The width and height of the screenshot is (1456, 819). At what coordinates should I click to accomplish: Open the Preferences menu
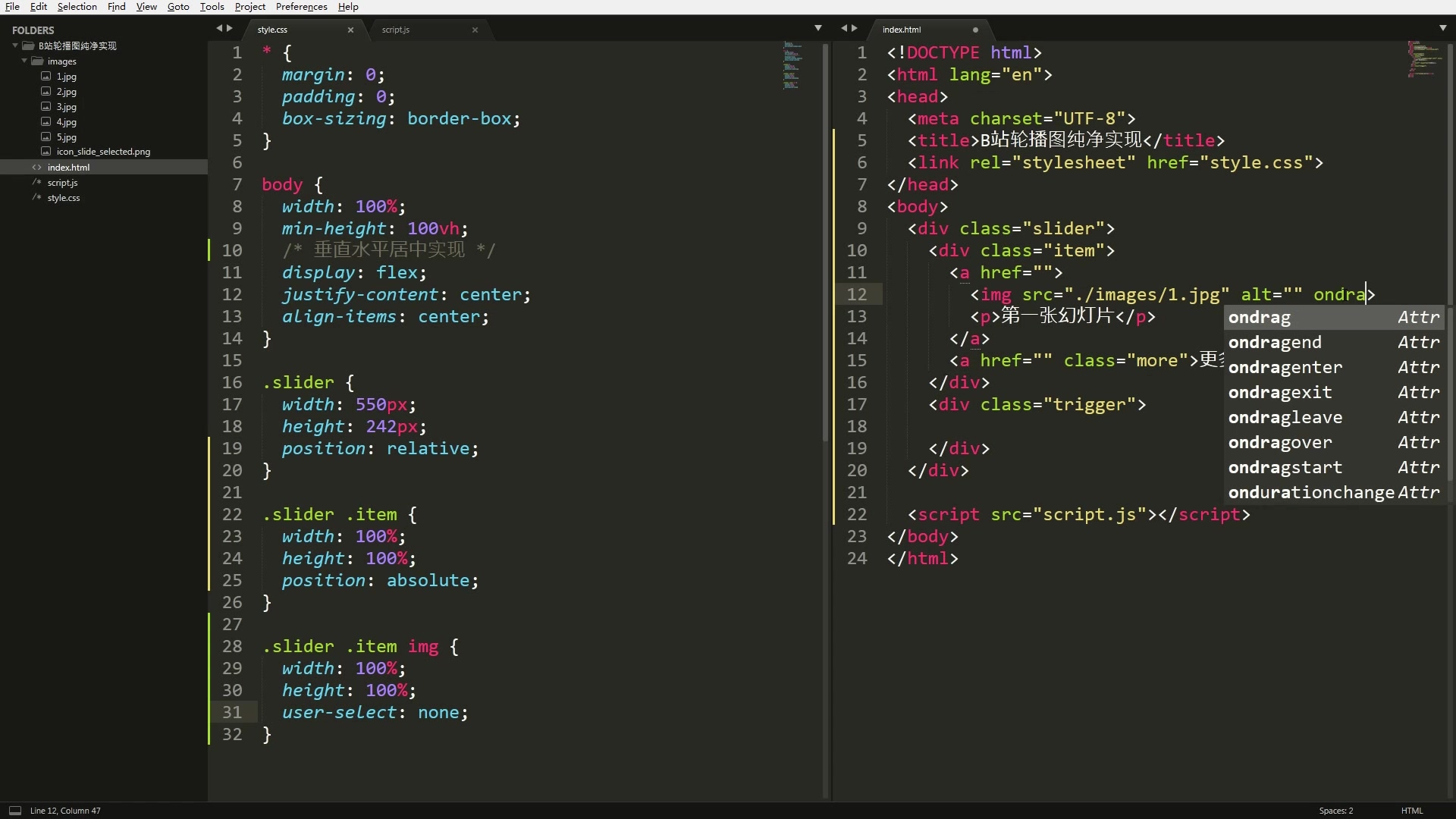click(x=302, y=7)
